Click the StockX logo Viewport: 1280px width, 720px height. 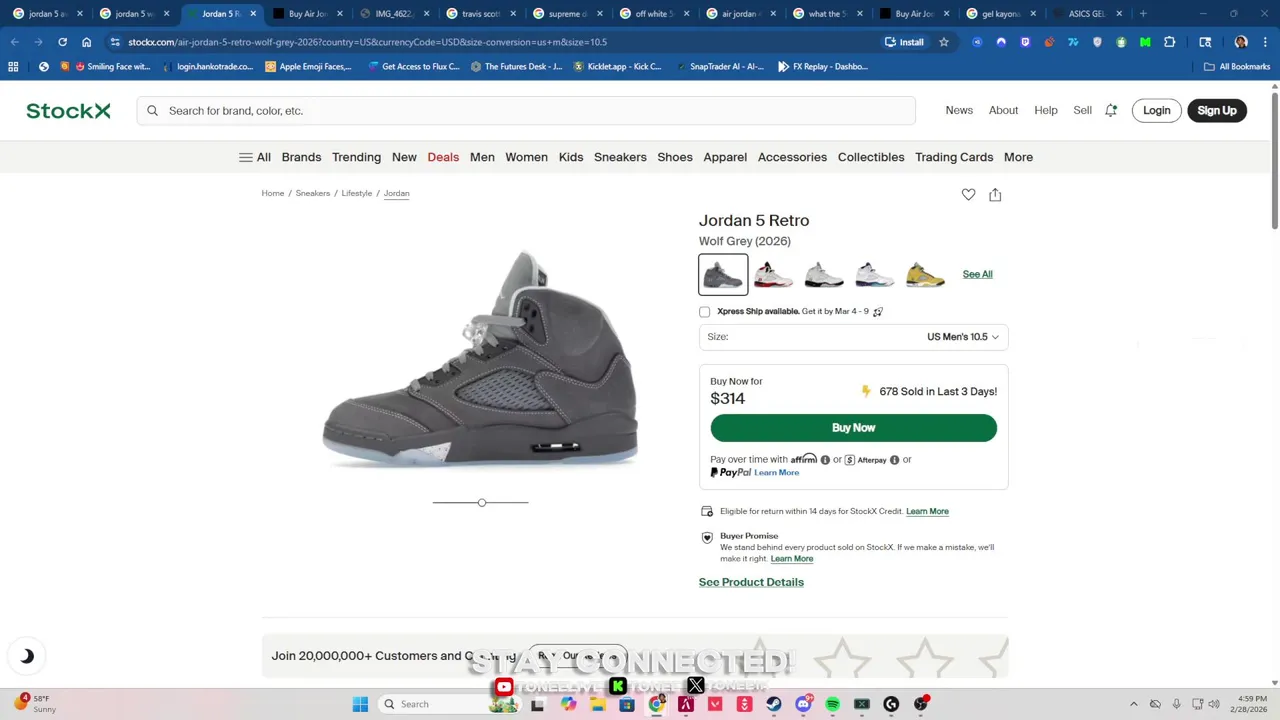[68, 111]
